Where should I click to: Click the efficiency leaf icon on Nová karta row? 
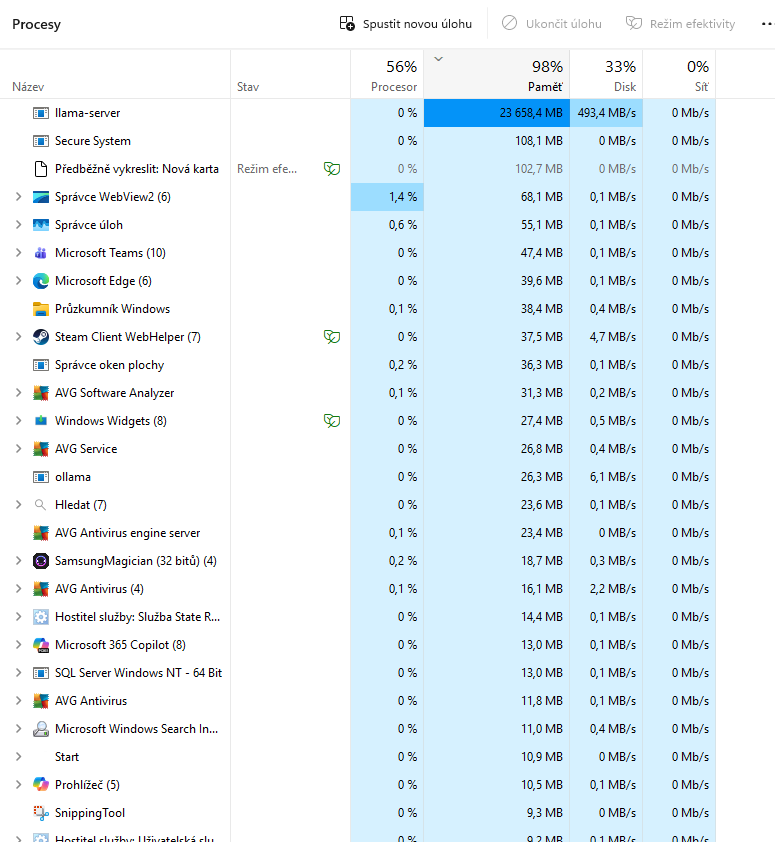point(332,169)
